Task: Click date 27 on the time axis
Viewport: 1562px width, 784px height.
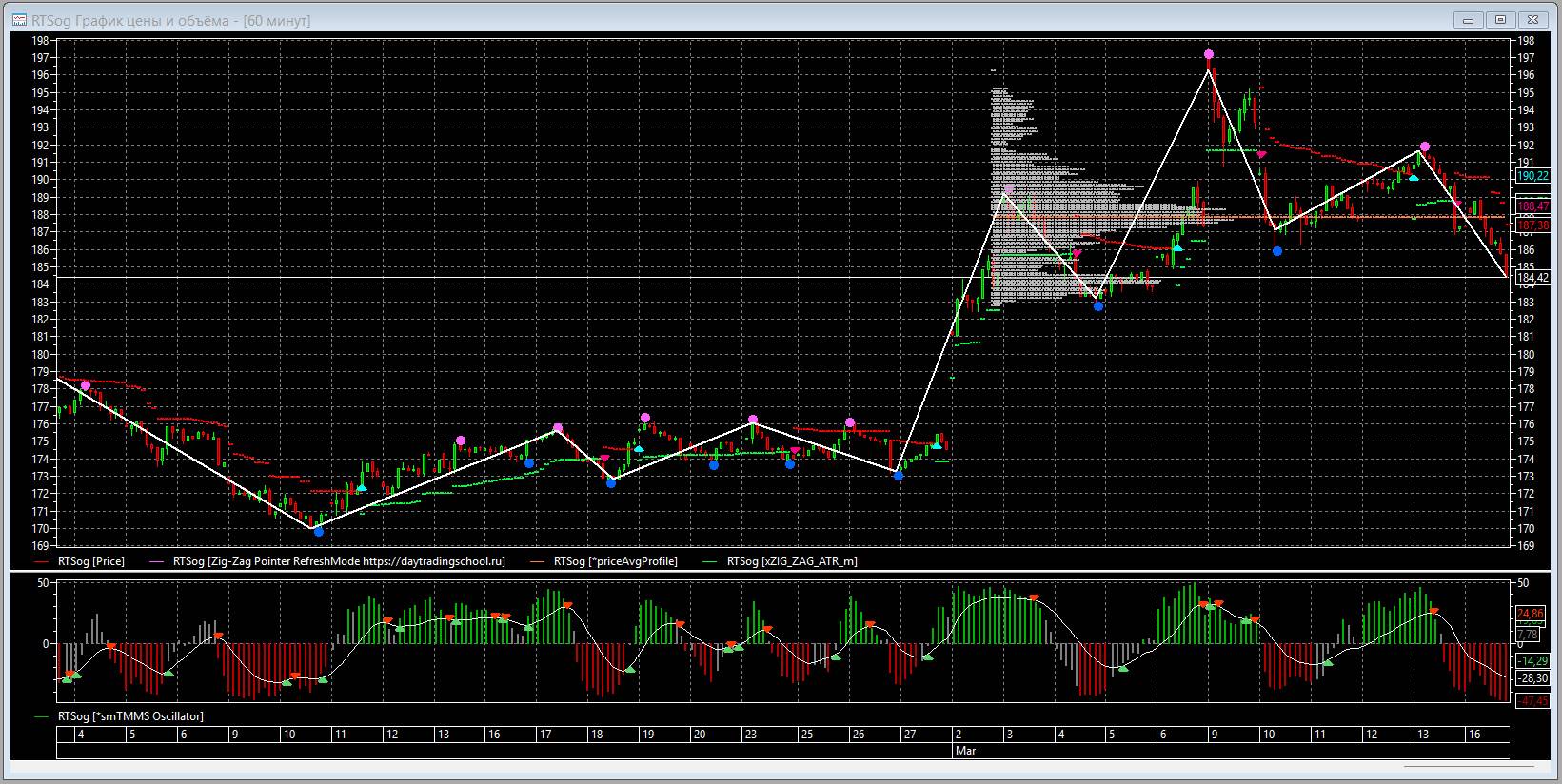Action: (x=909, y=735)
